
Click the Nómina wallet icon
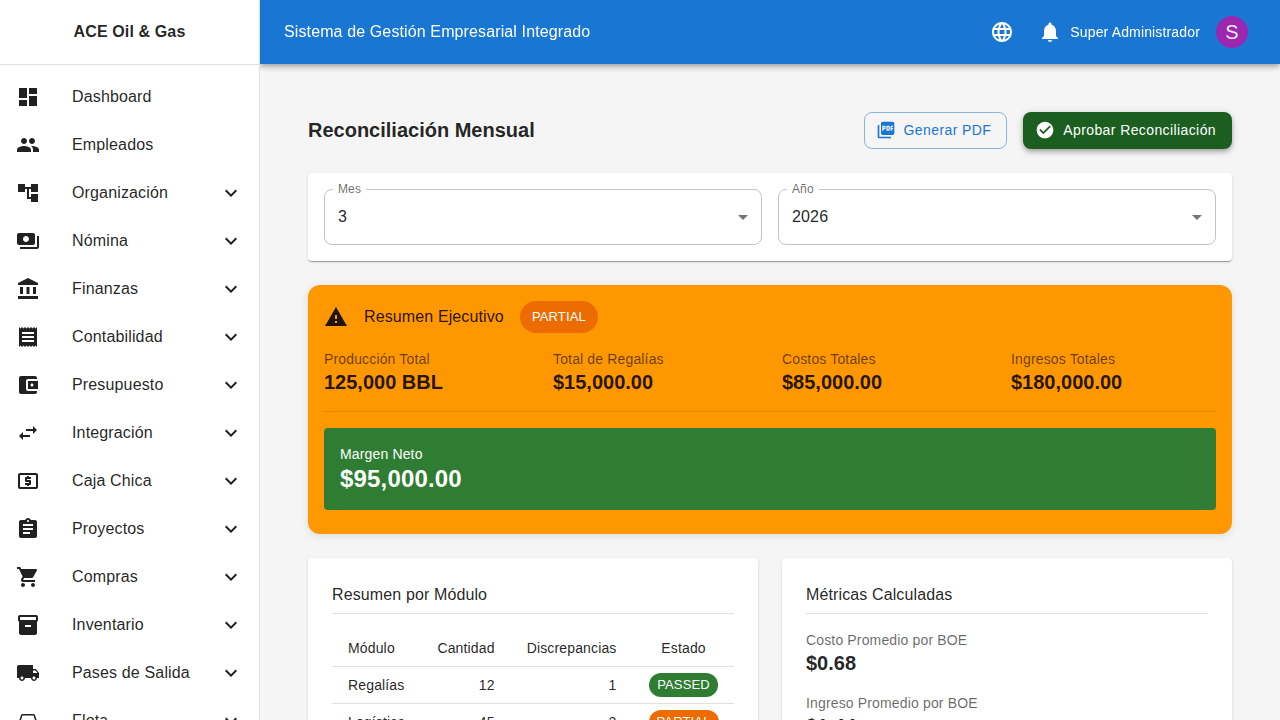pos(28,240)
